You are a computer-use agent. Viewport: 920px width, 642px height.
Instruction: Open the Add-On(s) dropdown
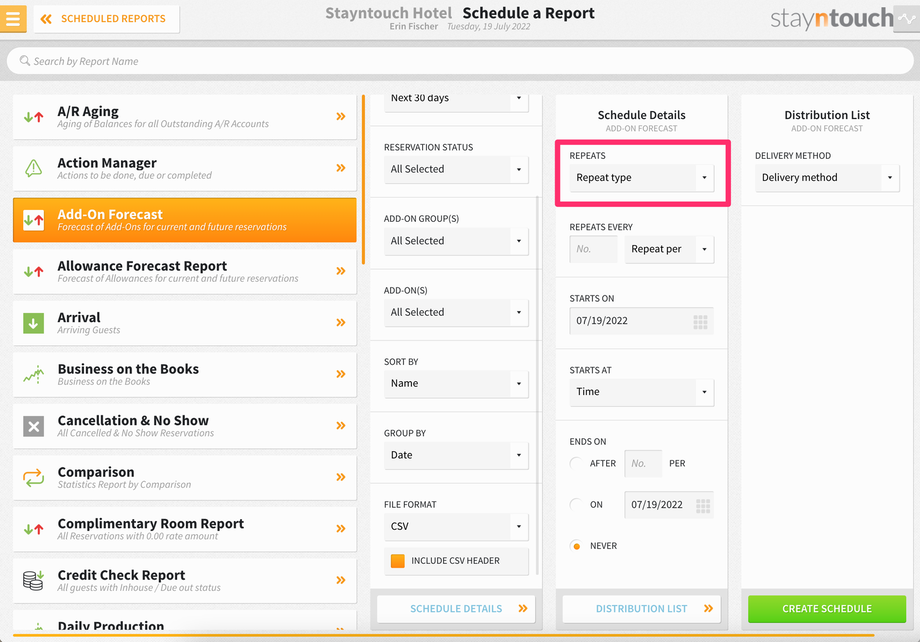point(456,312)
